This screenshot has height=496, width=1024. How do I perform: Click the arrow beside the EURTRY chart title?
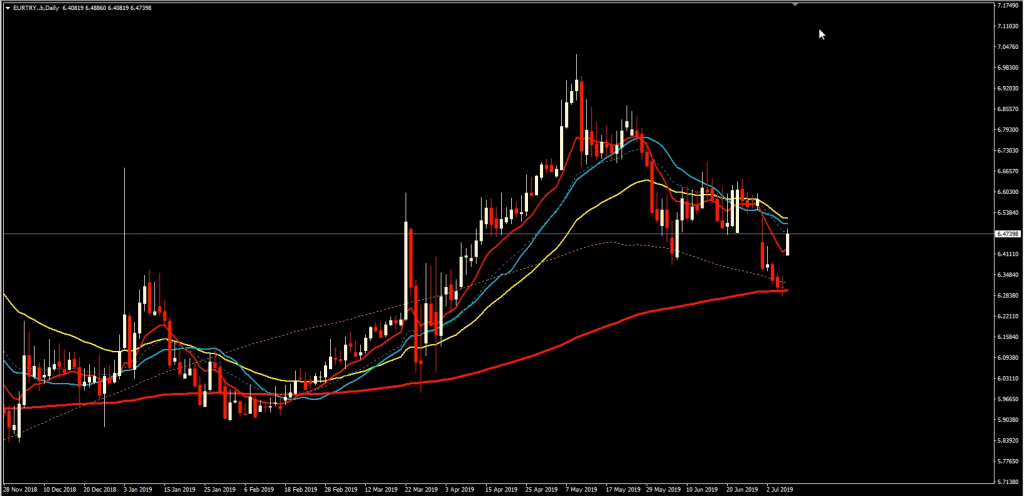tap(5, 7)
